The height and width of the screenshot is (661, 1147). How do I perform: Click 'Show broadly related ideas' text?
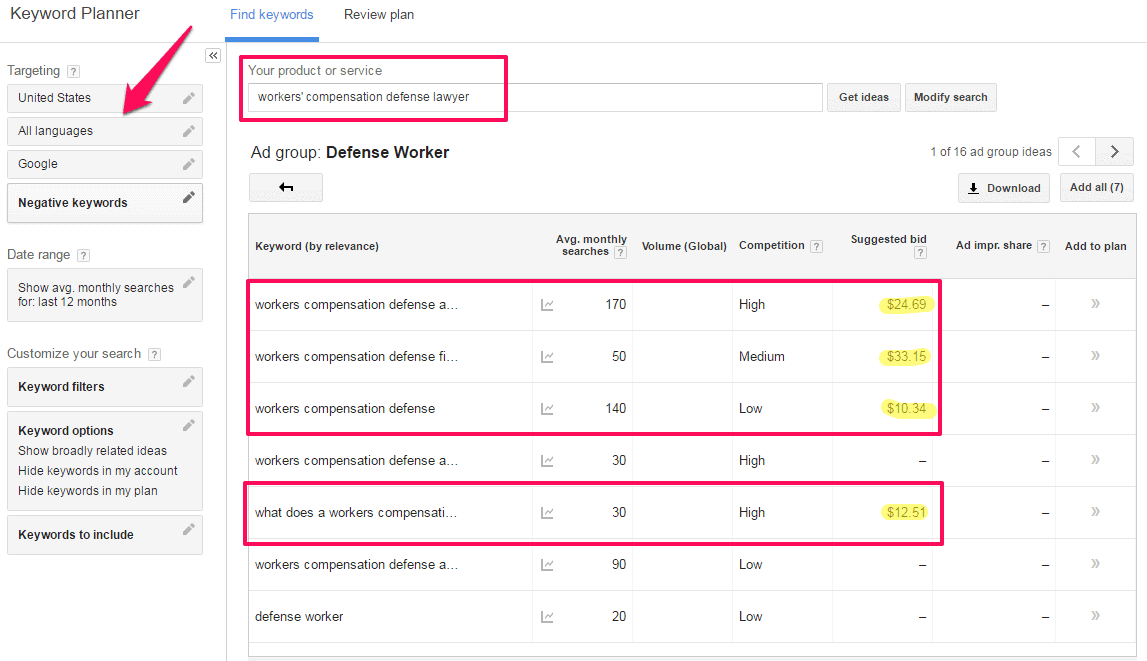92,451
